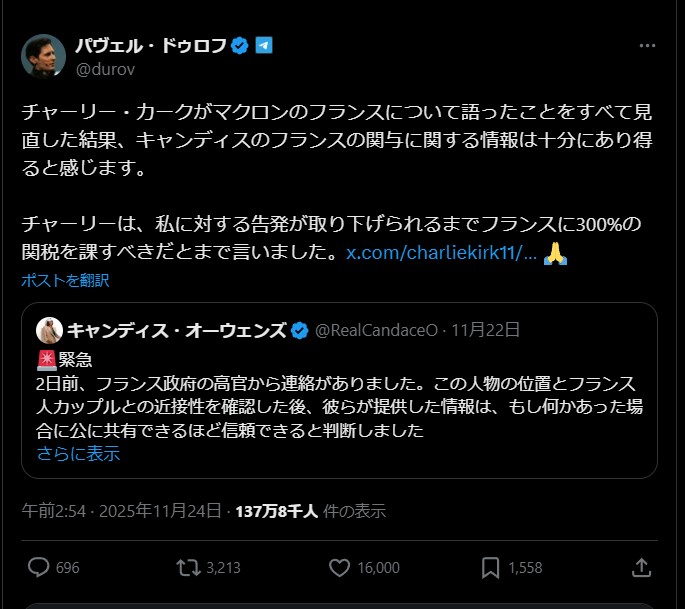Image resolution: width=685 pixels, height=609 pixels.
Task: Click the @durov handle
Action: click(104, 69)
